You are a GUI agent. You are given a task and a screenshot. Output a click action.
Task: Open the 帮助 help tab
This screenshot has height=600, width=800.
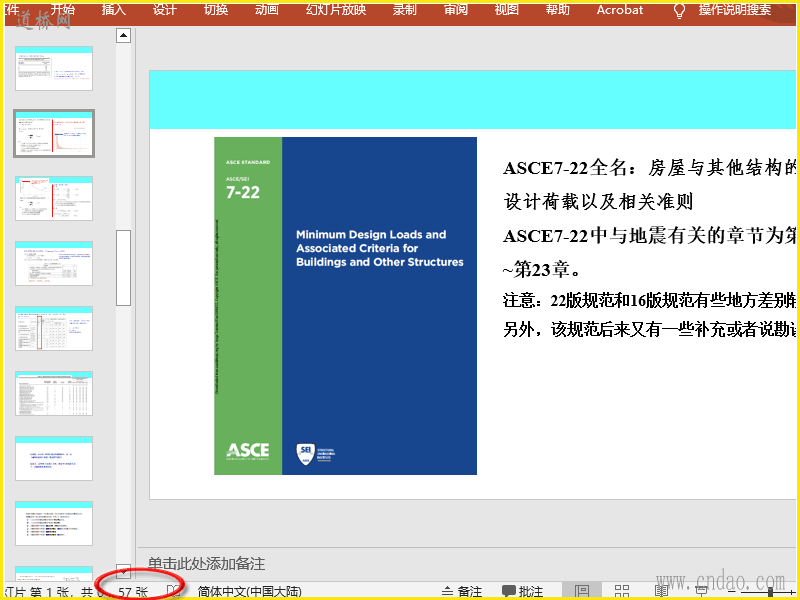(557, 9)
